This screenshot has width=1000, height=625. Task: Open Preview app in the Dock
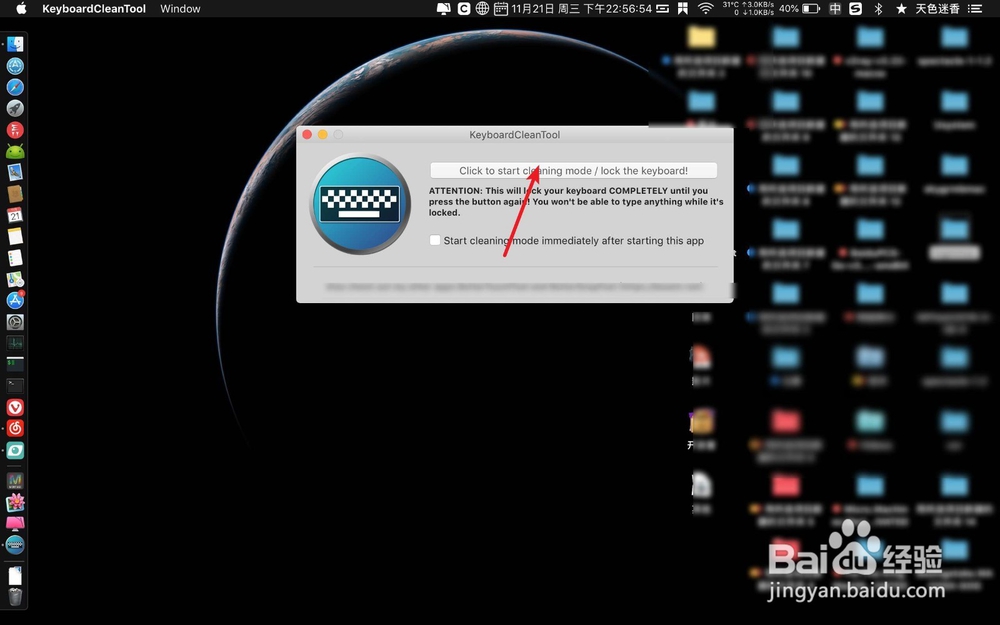click(x=15, y=172)
